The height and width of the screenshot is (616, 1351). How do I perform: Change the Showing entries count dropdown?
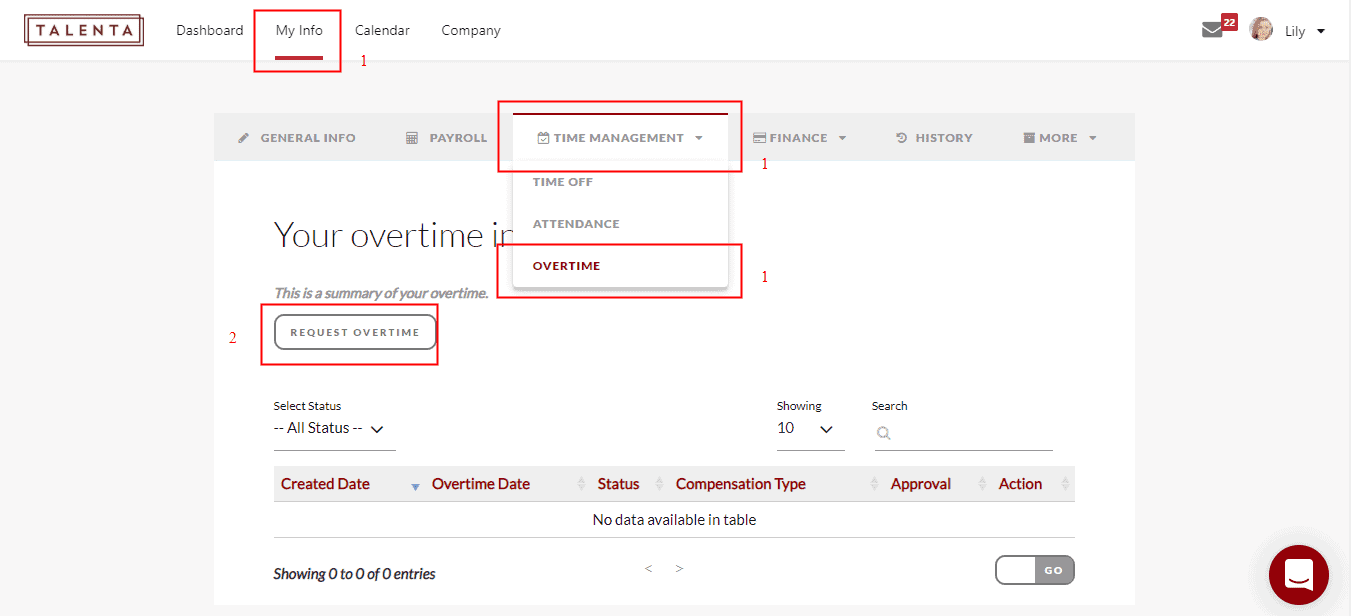[x=806, y=428]
